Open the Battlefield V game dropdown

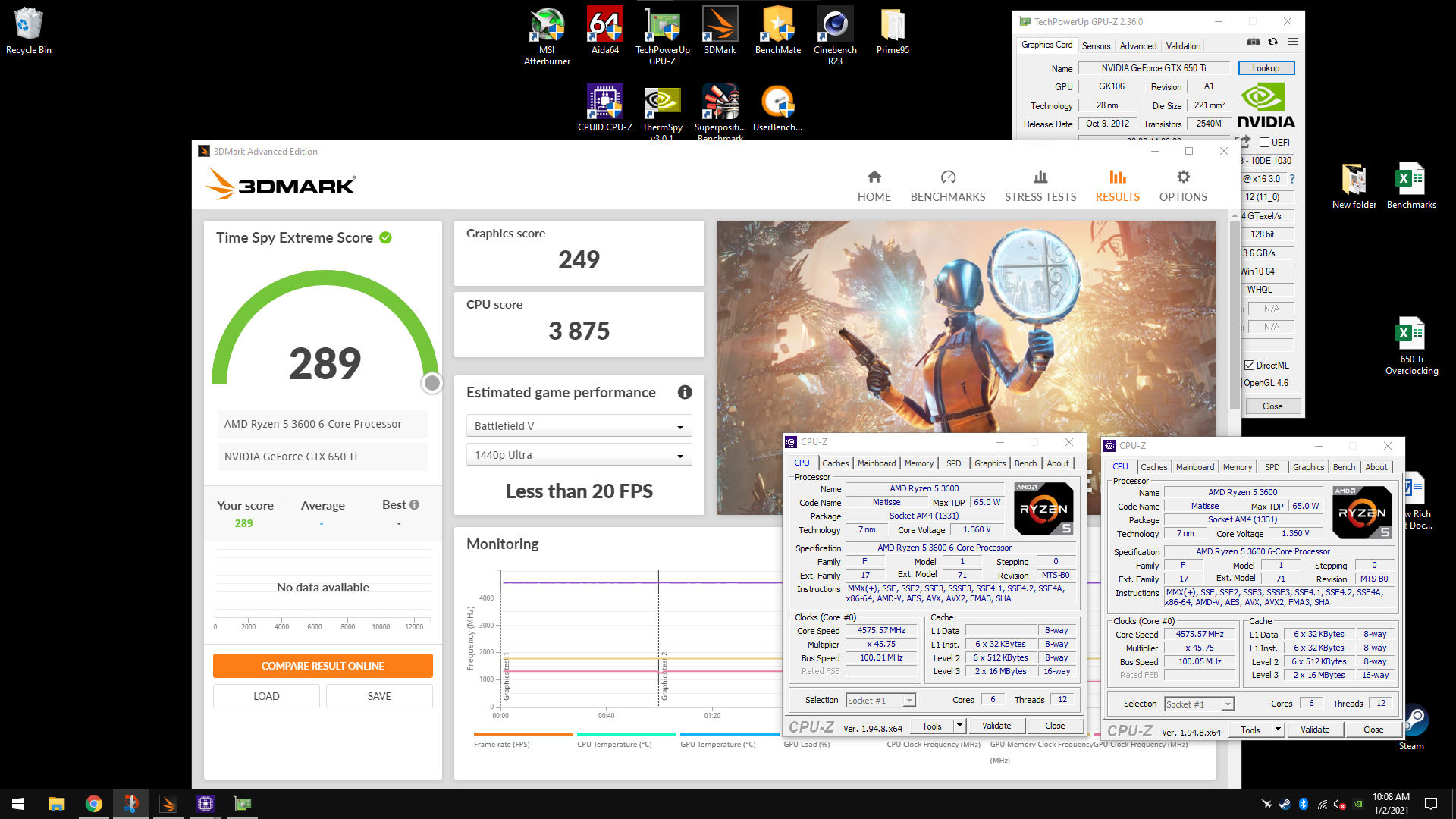pos(579,426)
